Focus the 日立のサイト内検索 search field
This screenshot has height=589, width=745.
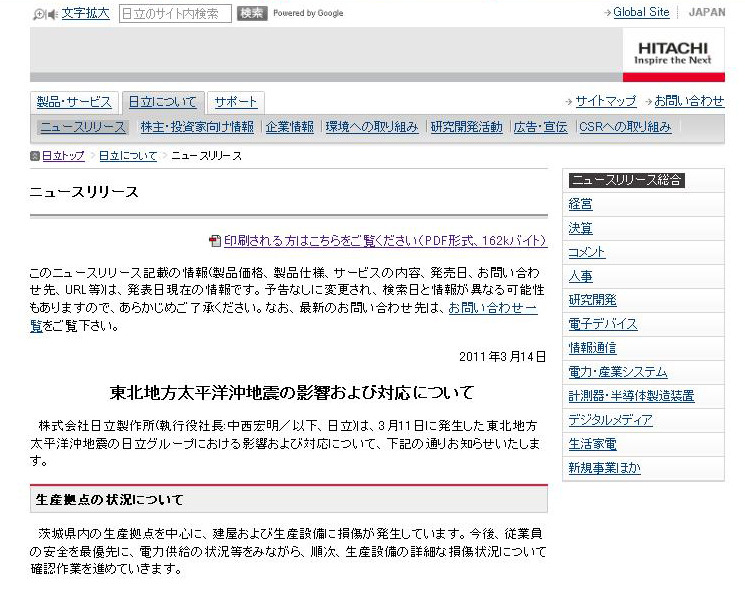[x=175, y=13]
